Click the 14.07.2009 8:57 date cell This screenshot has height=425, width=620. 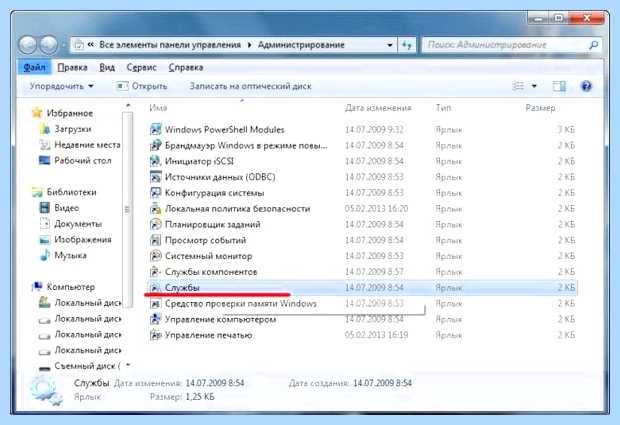(x=374, y=272)
